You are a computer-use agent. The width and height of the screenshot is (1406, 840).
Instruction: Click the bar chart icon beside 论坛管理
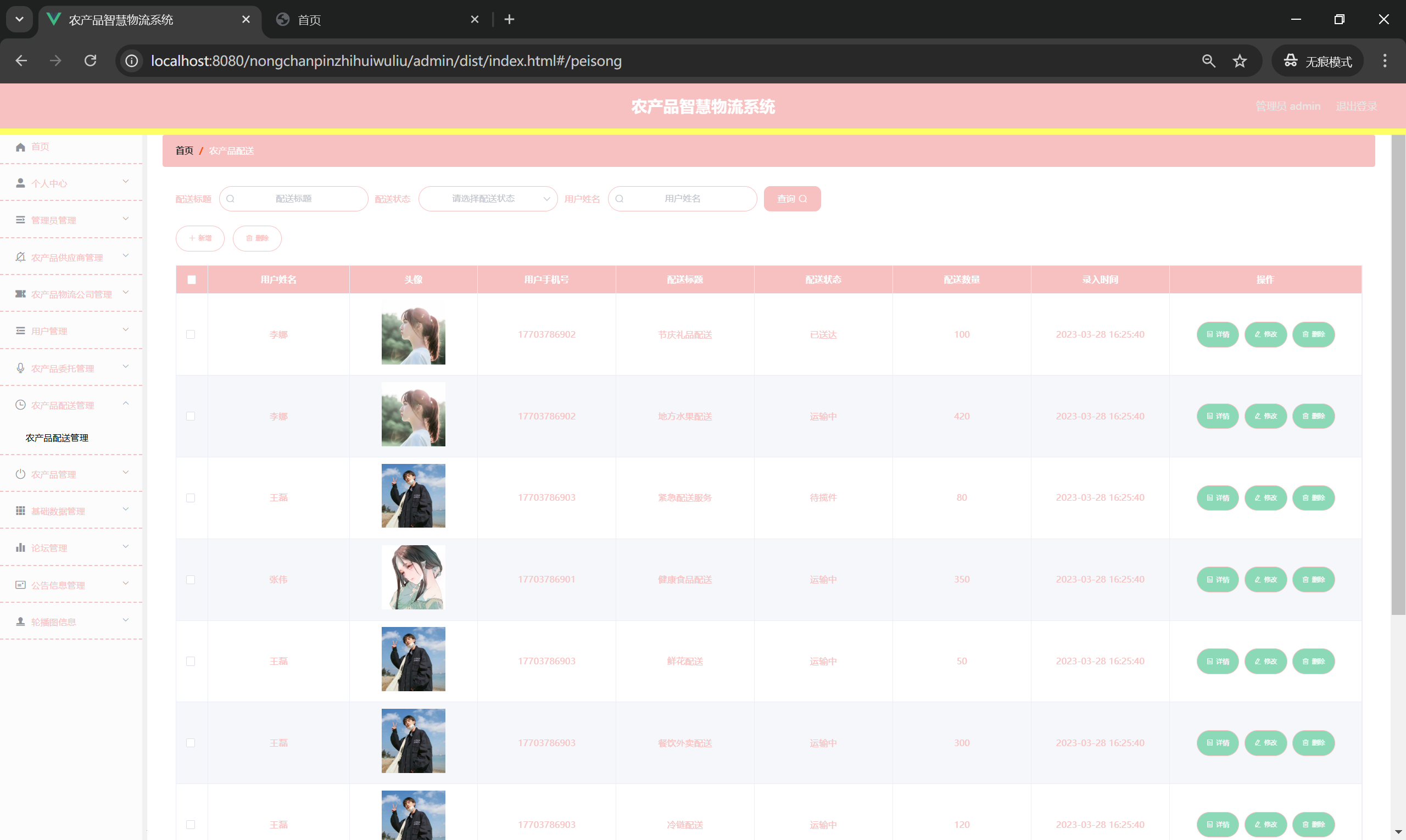click(x=20, y=548)
